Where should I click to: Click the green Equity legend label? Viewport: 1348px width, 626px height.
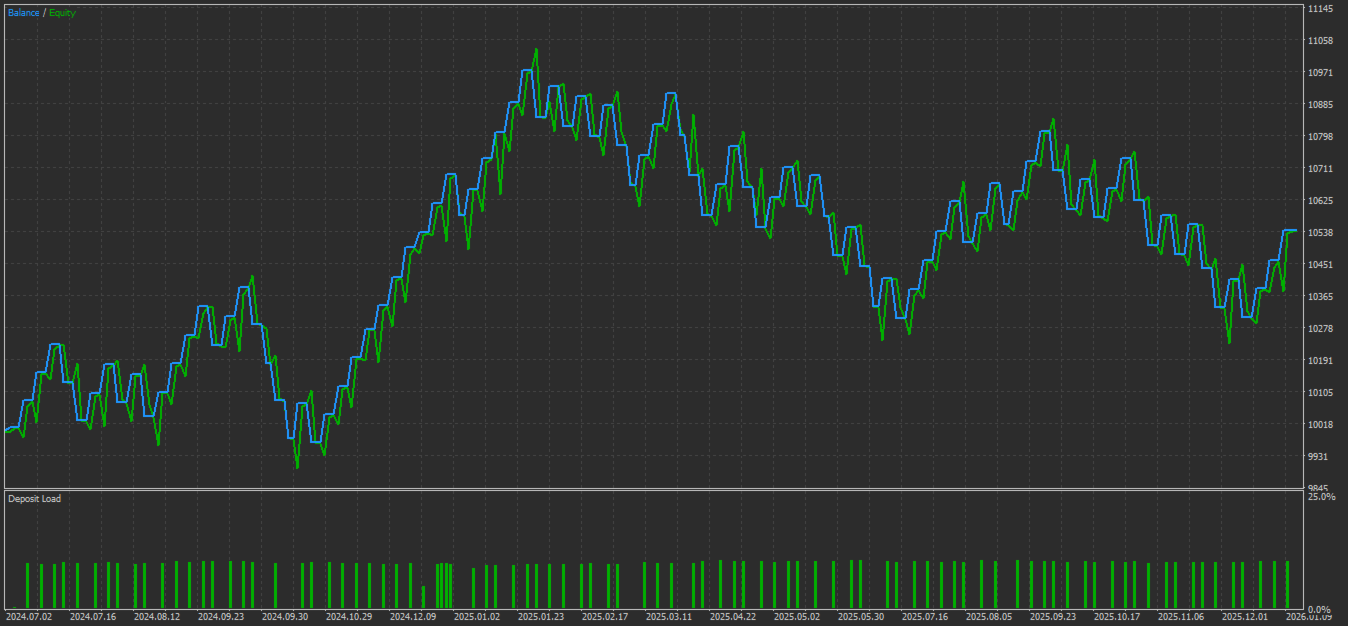(62, 12)
